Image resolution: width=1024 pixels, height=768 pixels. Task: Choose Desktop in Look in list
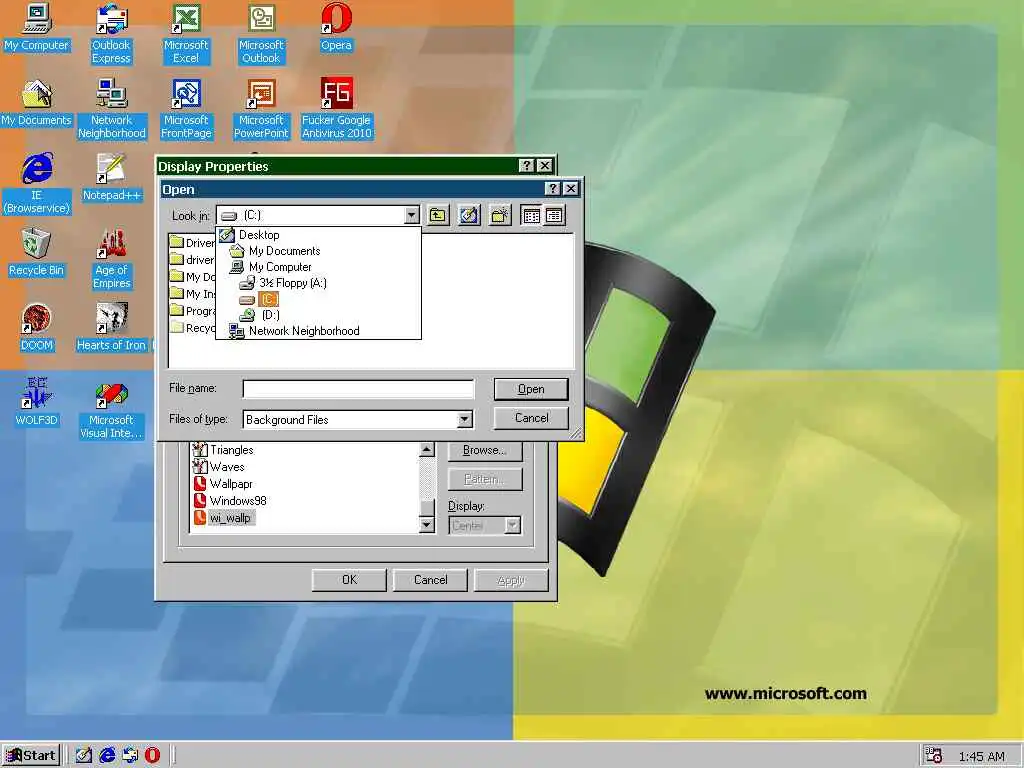click(319, 235)
